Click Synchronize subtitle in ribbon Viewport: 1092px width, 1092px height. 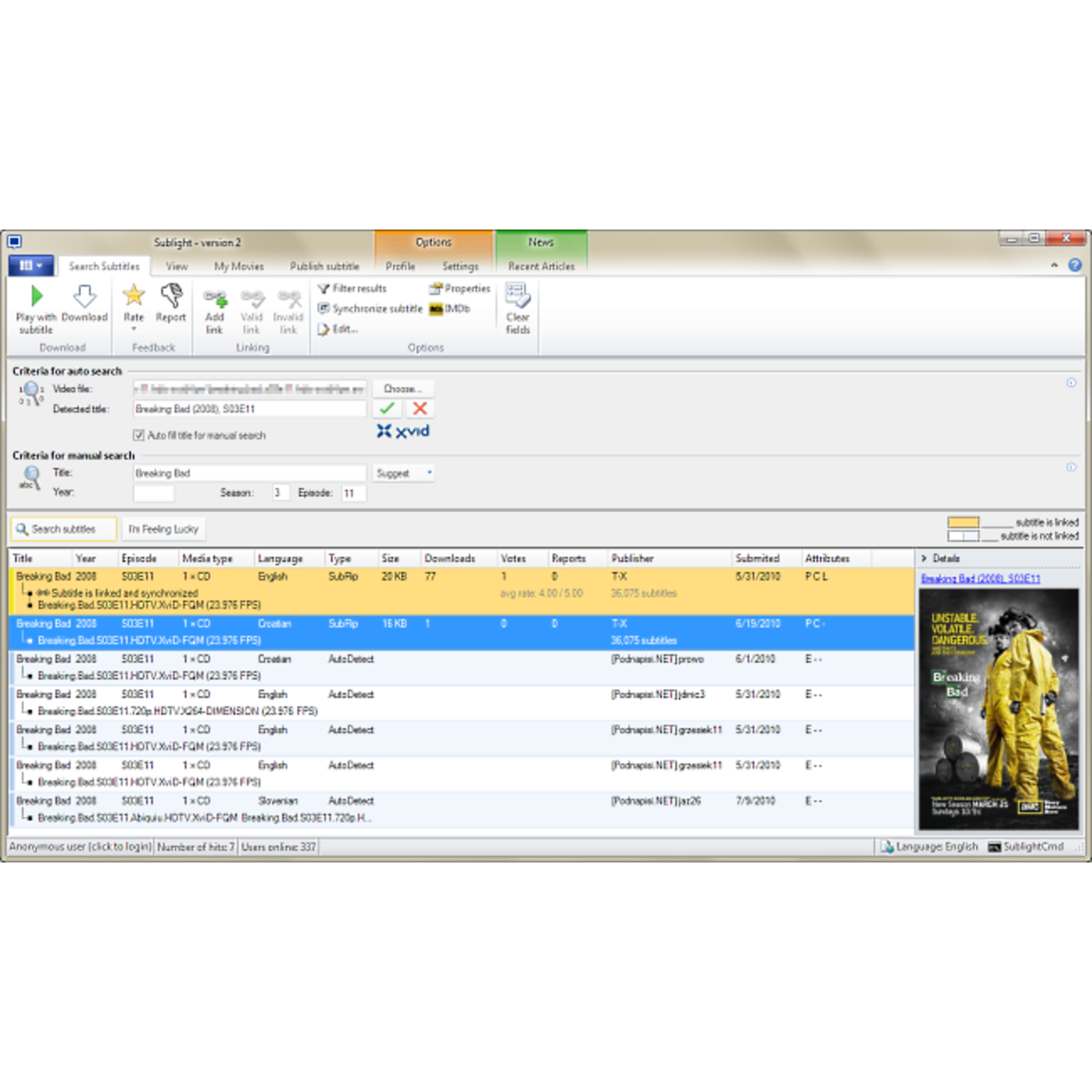click(x=370, y=309)
